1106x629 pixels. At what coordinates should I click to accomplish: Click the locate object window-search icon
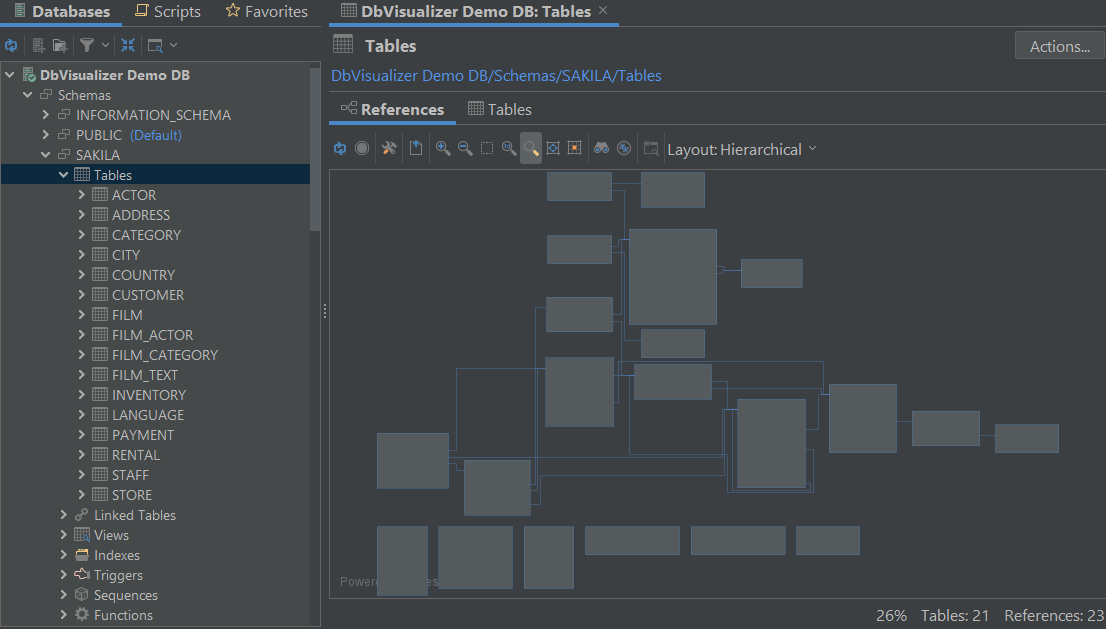[155, 46]
